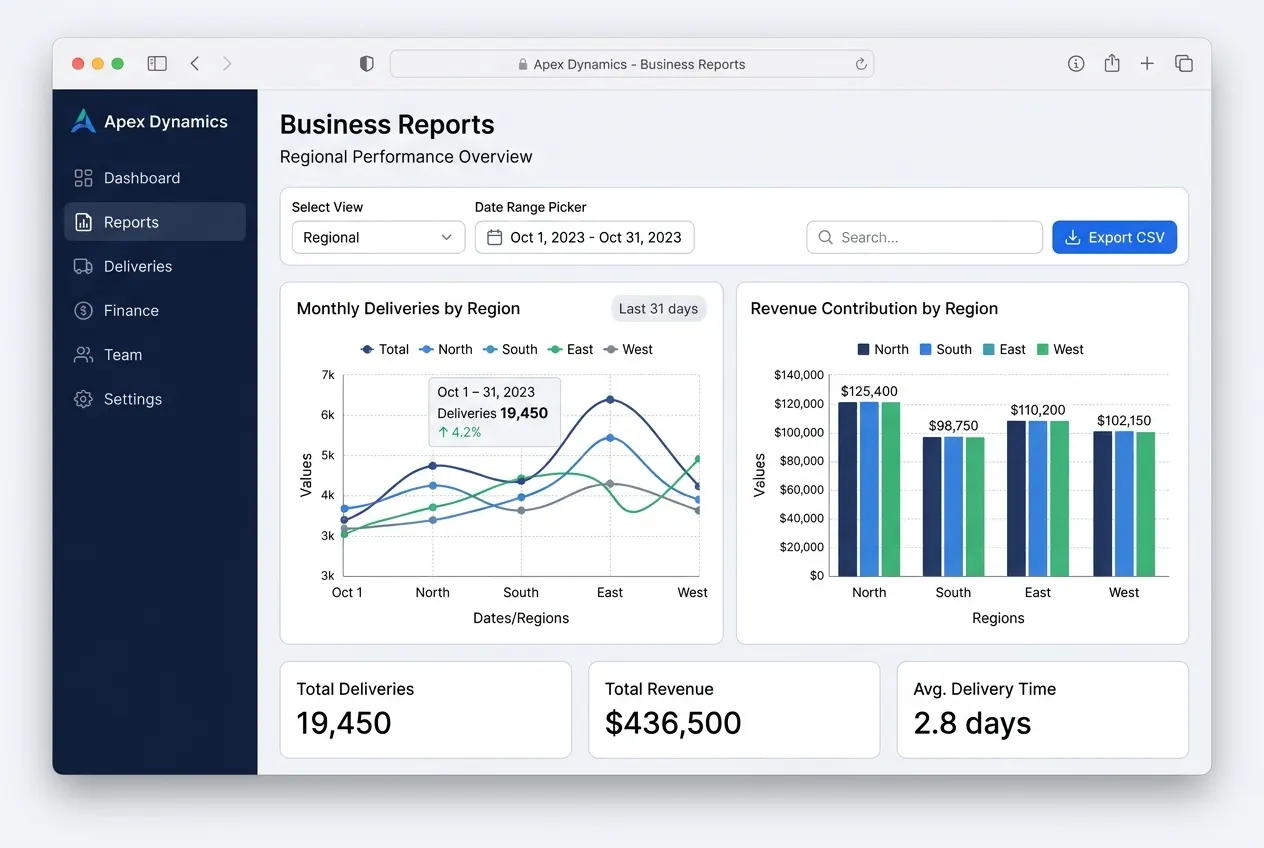
Task: Open Team in the sidebar
Action: pyautogui.click(x=155, y=354)
